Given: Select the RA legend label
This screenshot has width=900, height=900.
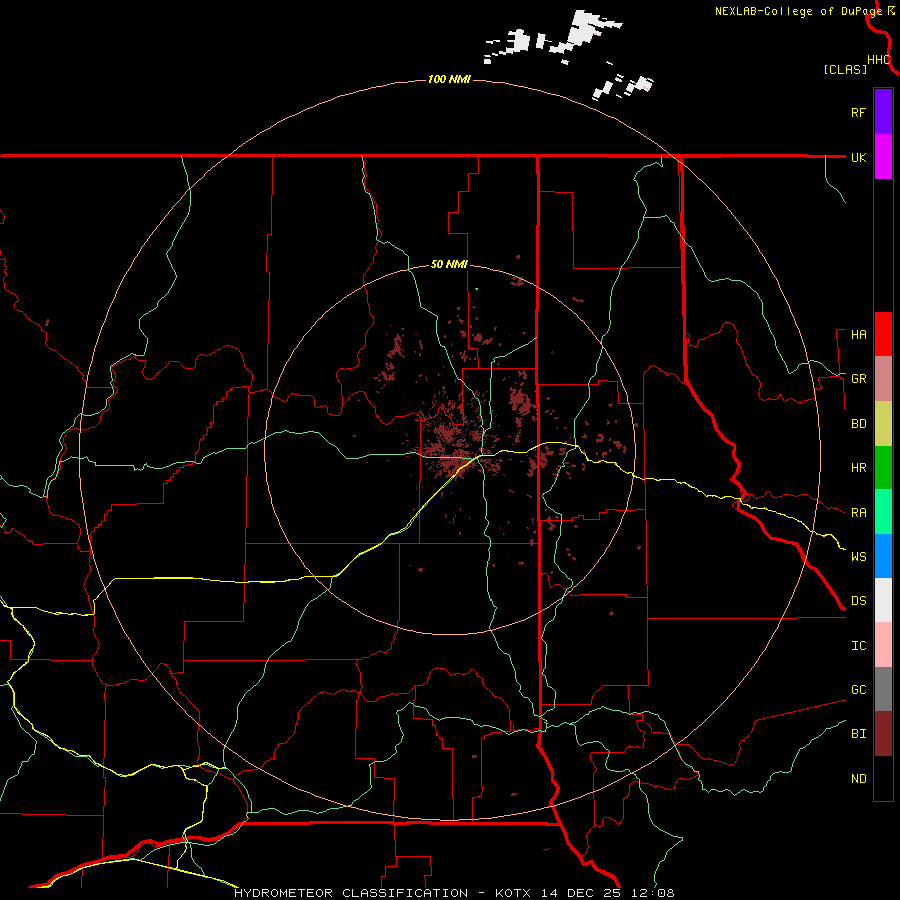Looking at the screenshot, I should click(858, 513).
